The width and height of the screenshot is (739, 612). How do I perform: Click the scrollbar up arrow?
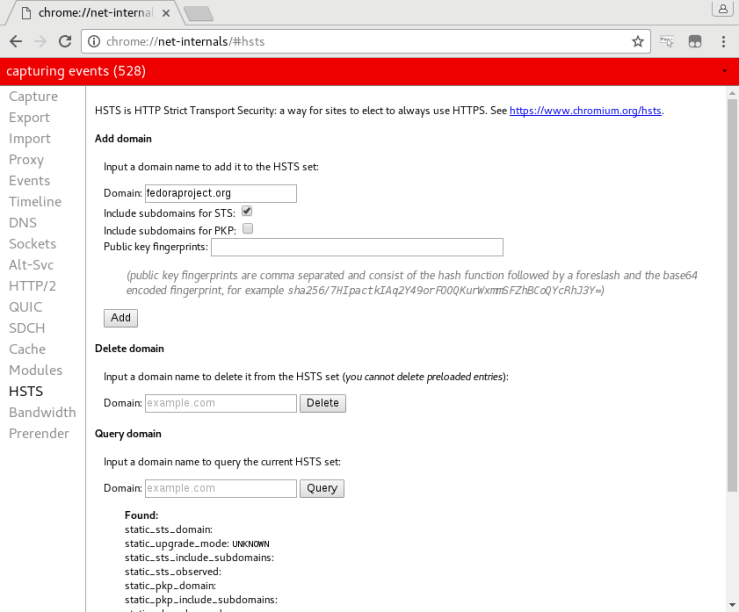tap(732, 93)
